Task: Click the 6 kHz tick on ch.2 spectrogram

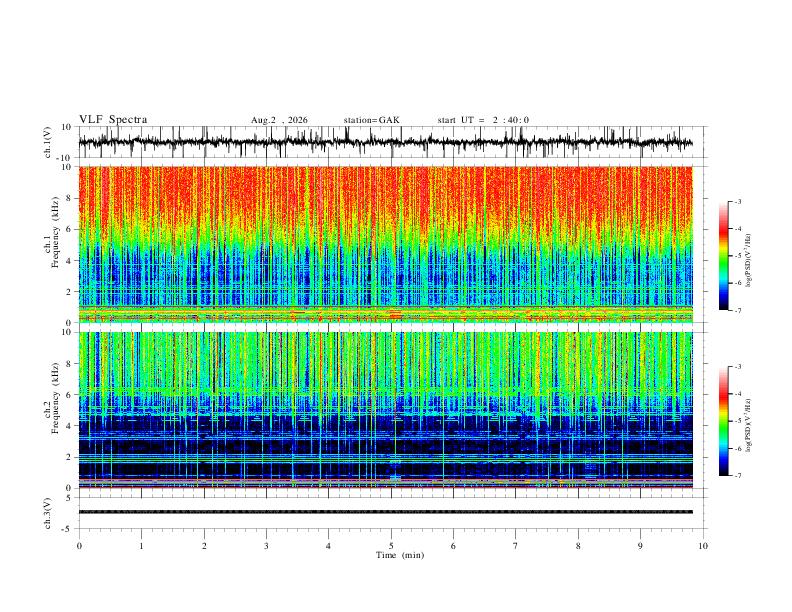Action: tap(69, 395)
